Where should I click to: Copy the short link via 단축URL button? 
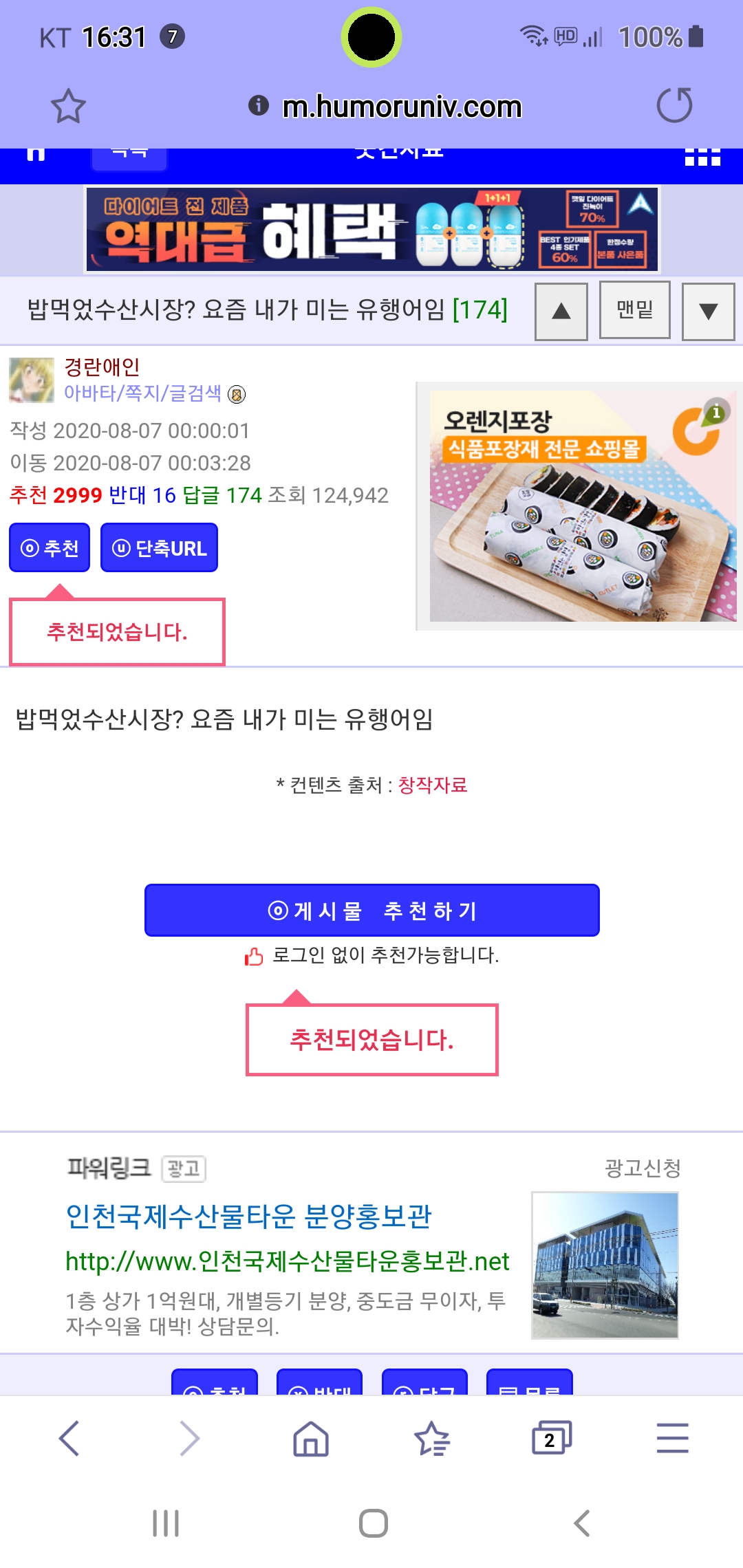click(x=159, y=548)
